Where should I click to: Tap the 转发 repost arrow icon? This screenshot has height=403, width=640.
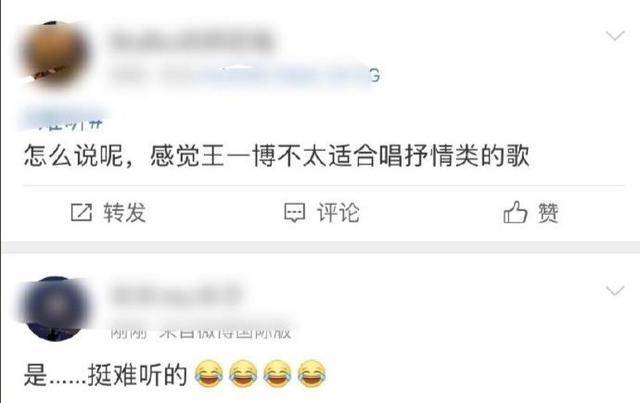(81, 212)
